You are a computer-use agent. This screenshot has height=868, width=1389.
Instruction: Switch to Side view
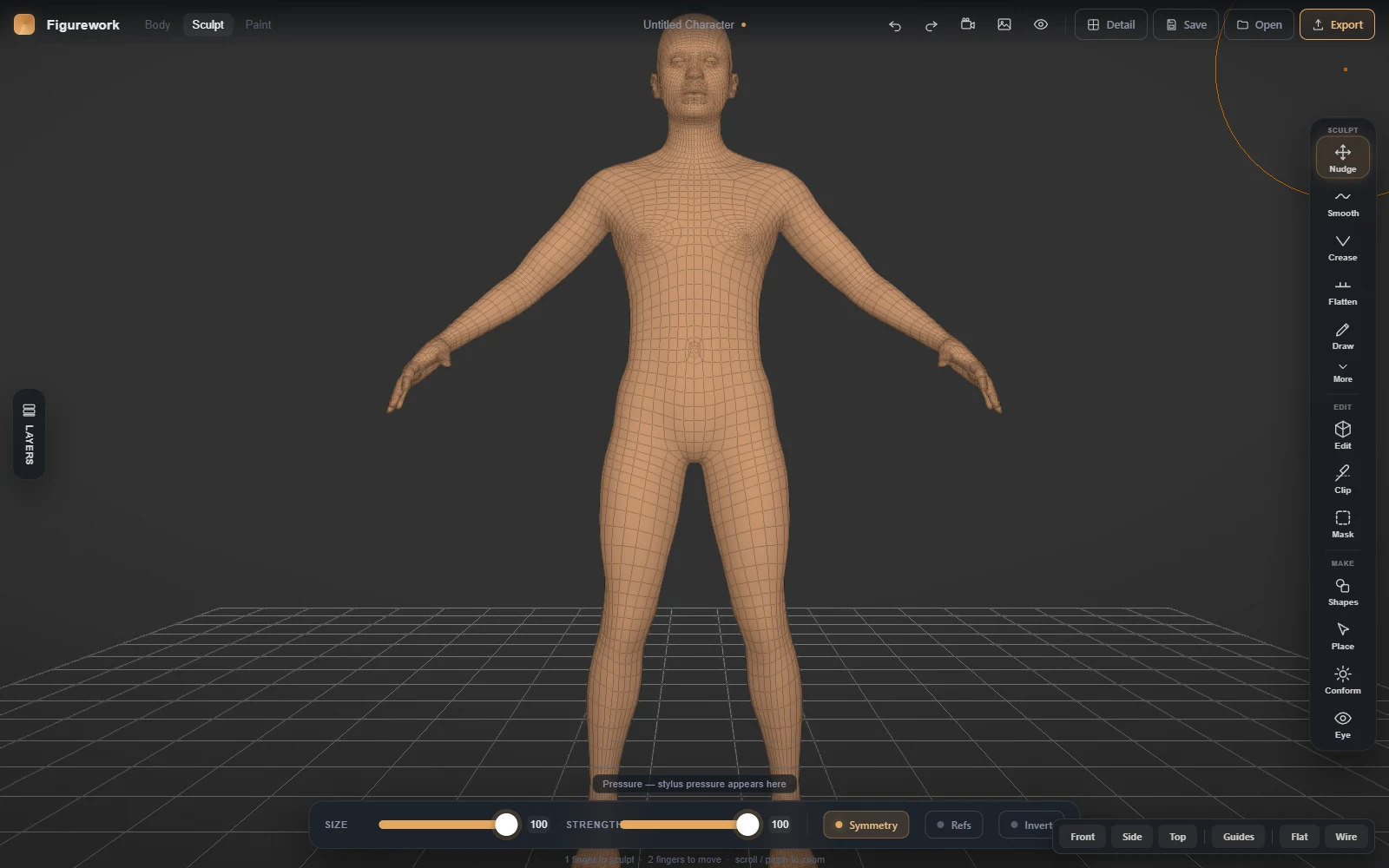point(1131,837)
